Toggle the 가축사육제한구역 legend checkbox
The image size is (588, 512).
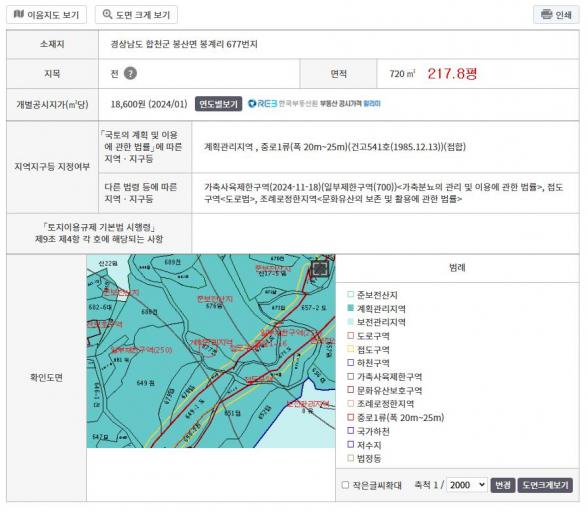pyautogui.click(x=351, y=376)
